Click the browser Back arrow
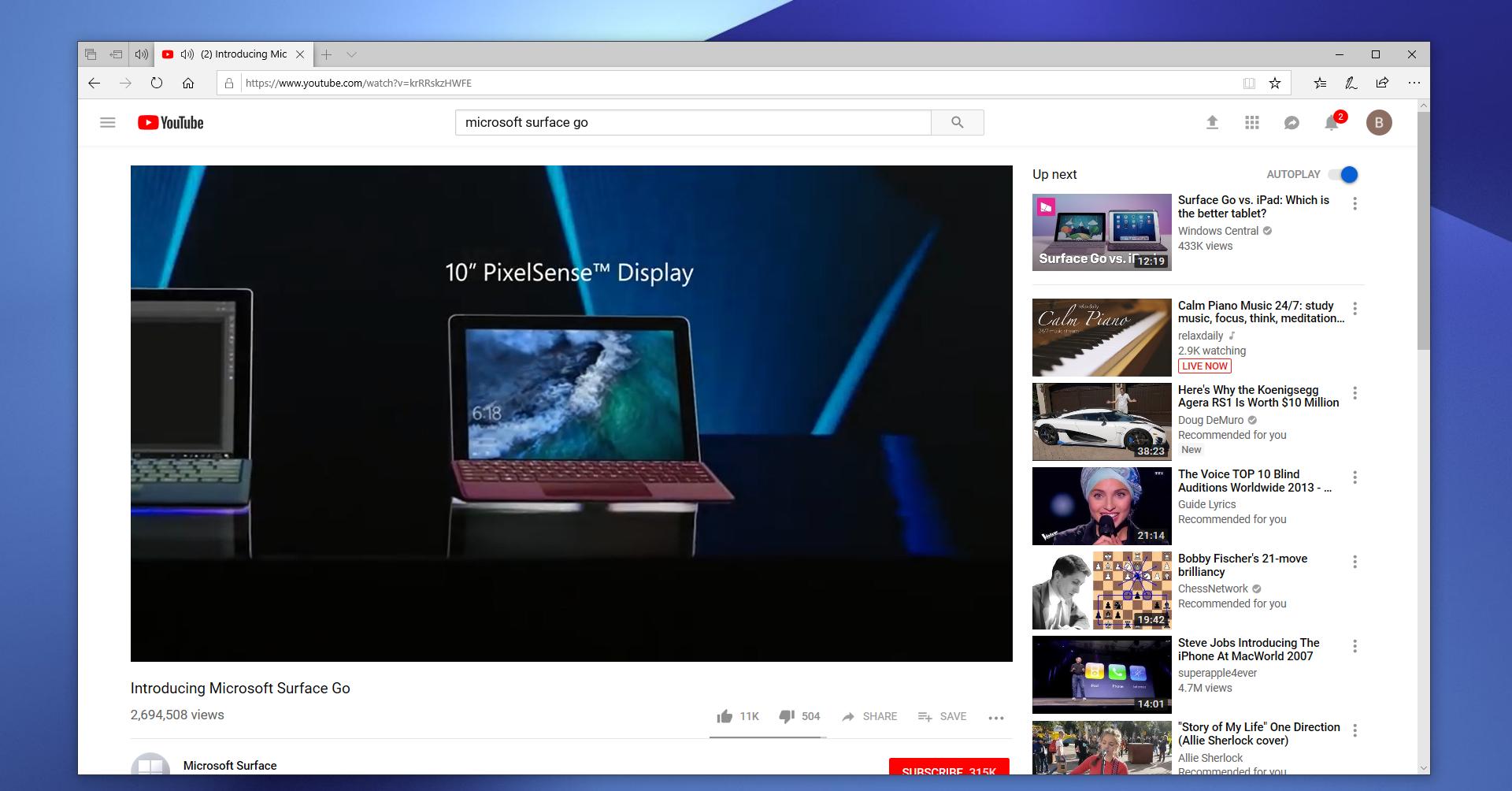The width and height of the screenshot is (1512, 791). pos(94,83)
